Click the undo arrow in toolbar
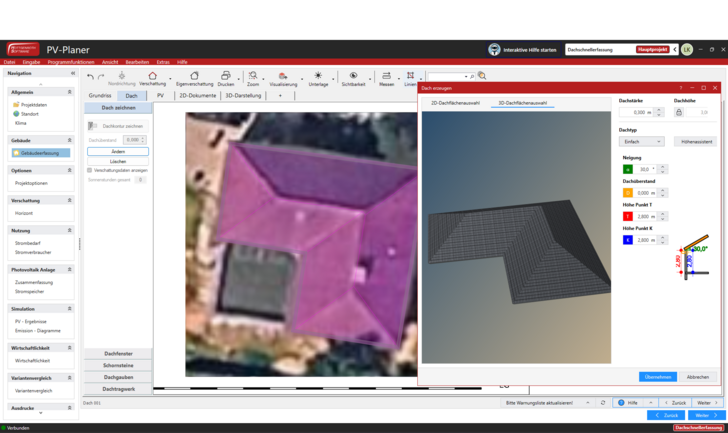The image size is (728, 433). [90, 77]
